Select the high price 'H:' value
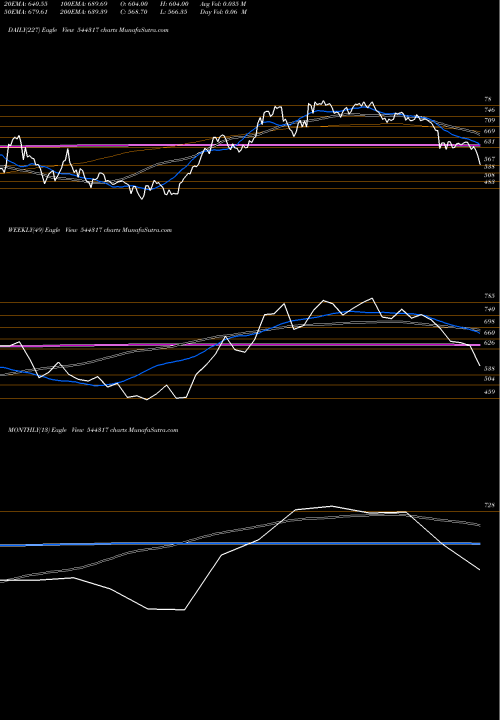Image resolution: width=500 pixels, height=720 pixels. click(x=174, y=4)
